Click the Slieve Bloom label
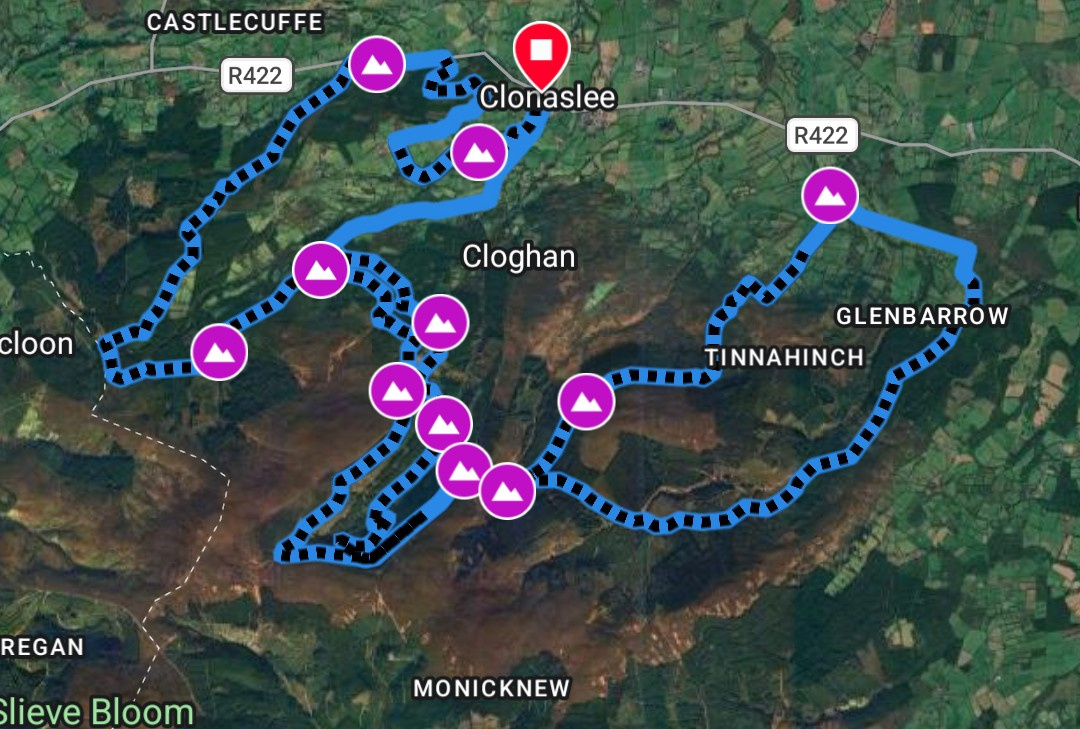1080x729 pixels. pos(96,712)
